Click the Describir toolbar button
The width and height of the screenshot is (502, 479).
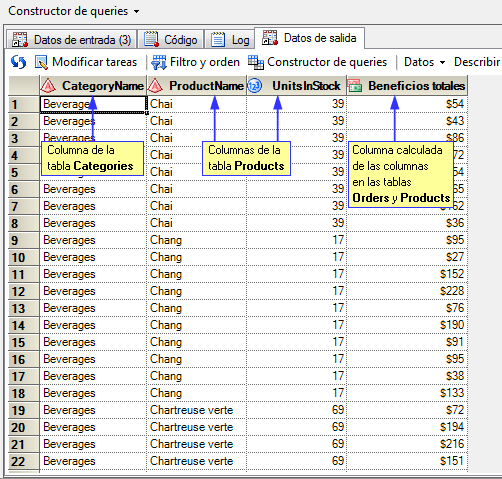(477, 62)
